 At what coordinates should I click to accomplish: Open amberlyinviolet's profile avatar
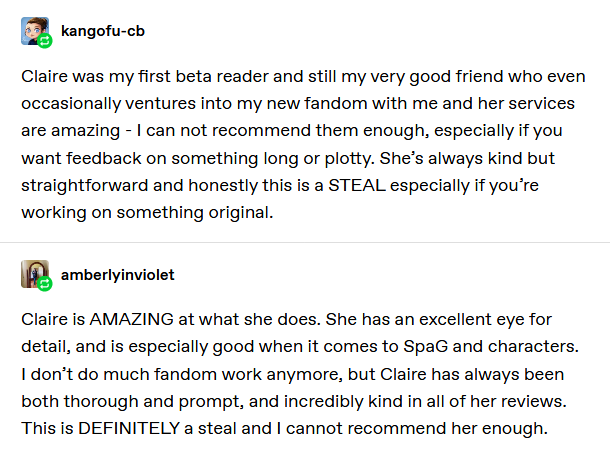click(x=33, y=274)
